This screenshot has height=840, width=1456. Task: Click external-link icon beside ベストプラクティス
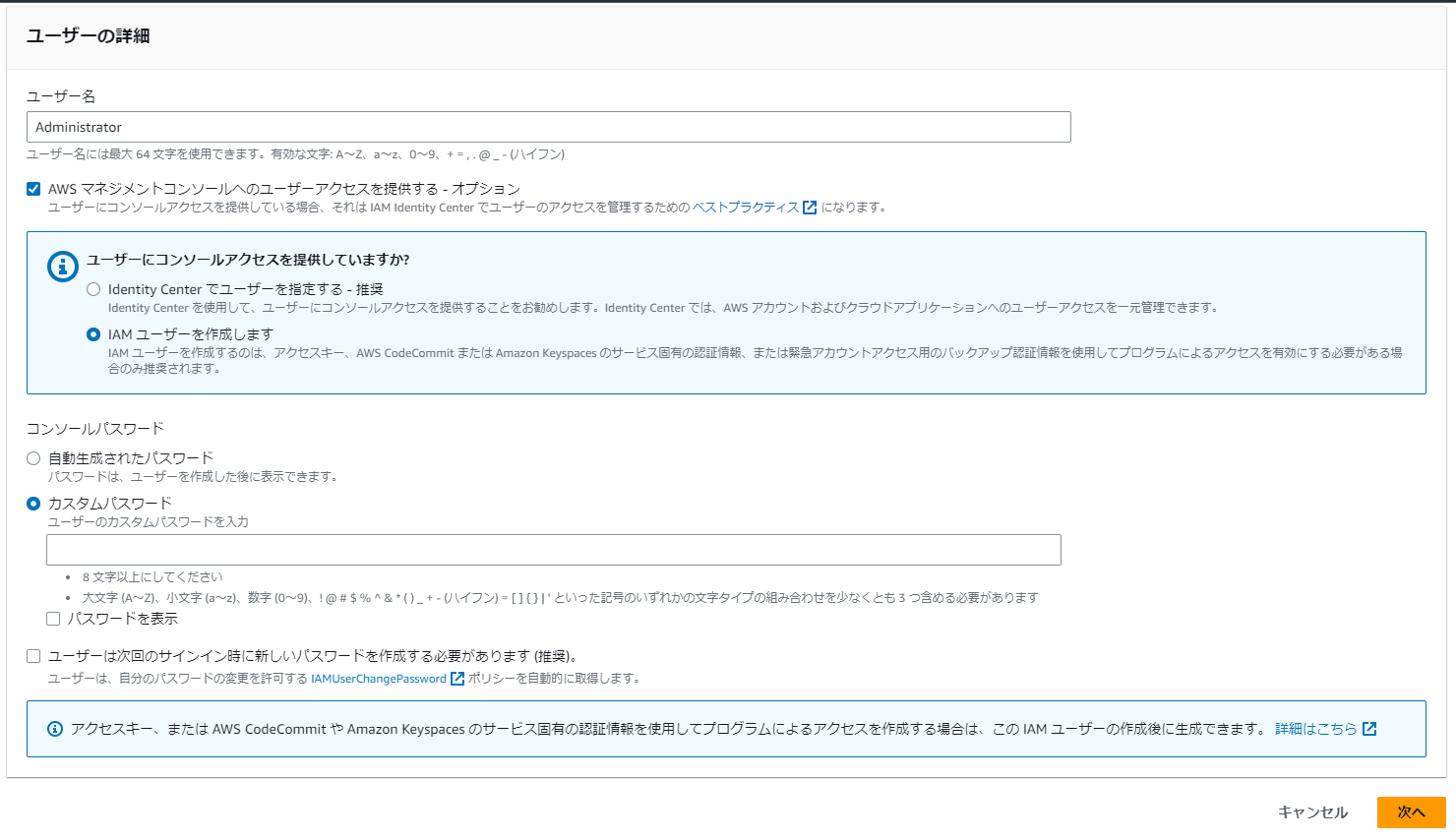[810, 208]
